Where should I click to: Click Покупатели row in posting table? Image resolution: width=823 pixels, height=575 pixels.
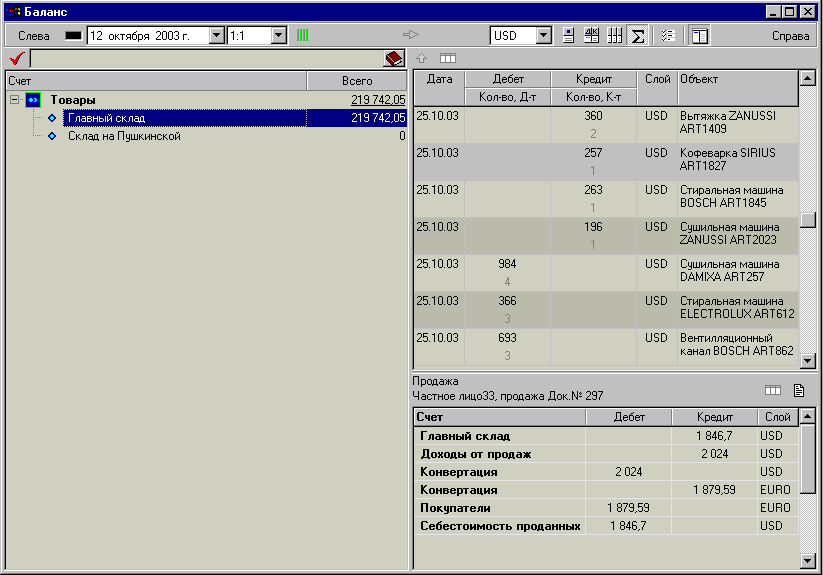pos(606,508)
